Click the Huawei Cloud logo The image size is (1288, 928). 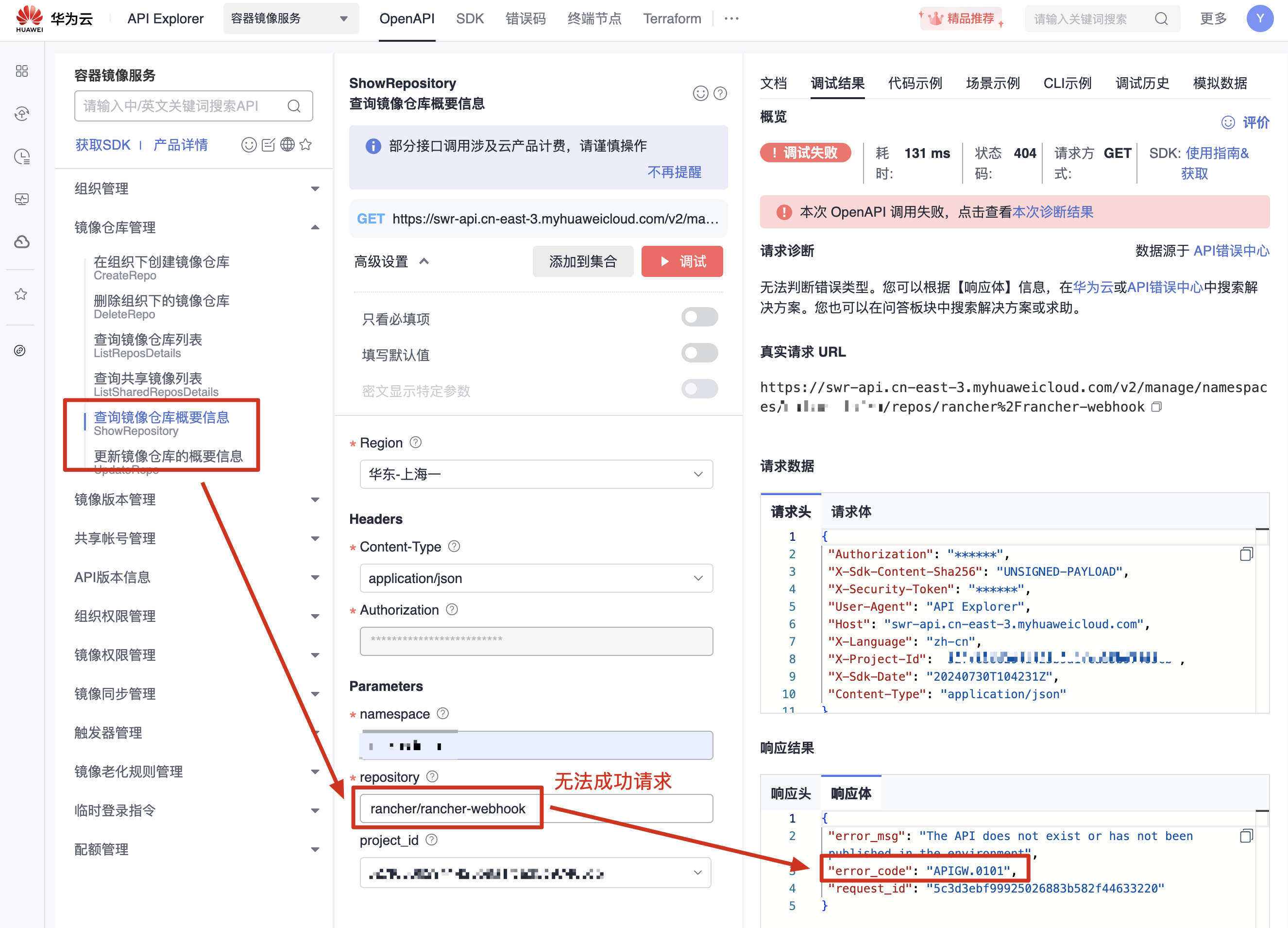pyautogui.click(x=54, y=19)
